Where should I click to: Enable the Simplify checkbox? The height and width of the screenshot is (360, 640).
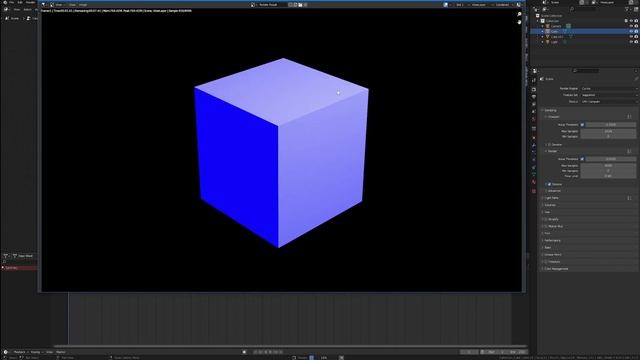[546, 219]
